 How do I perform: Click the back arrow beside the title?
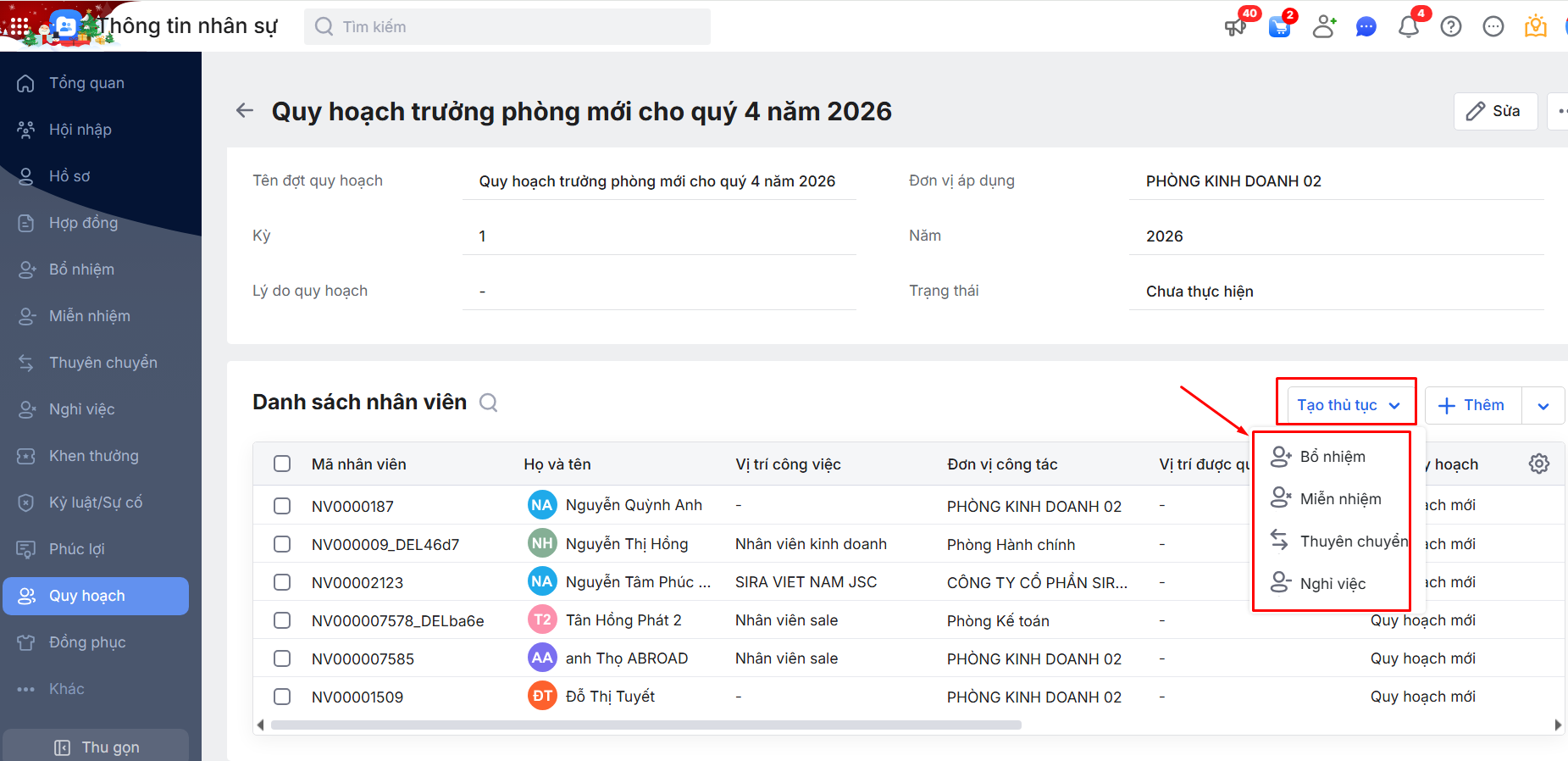tap(245, 111)
